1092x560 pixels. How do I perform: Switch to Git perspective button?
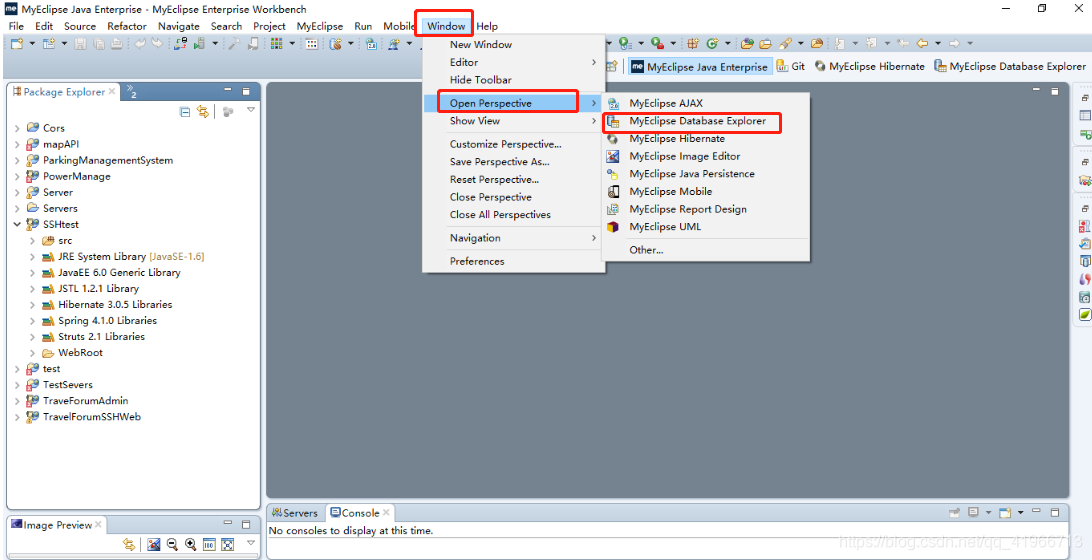coord(790,66)
